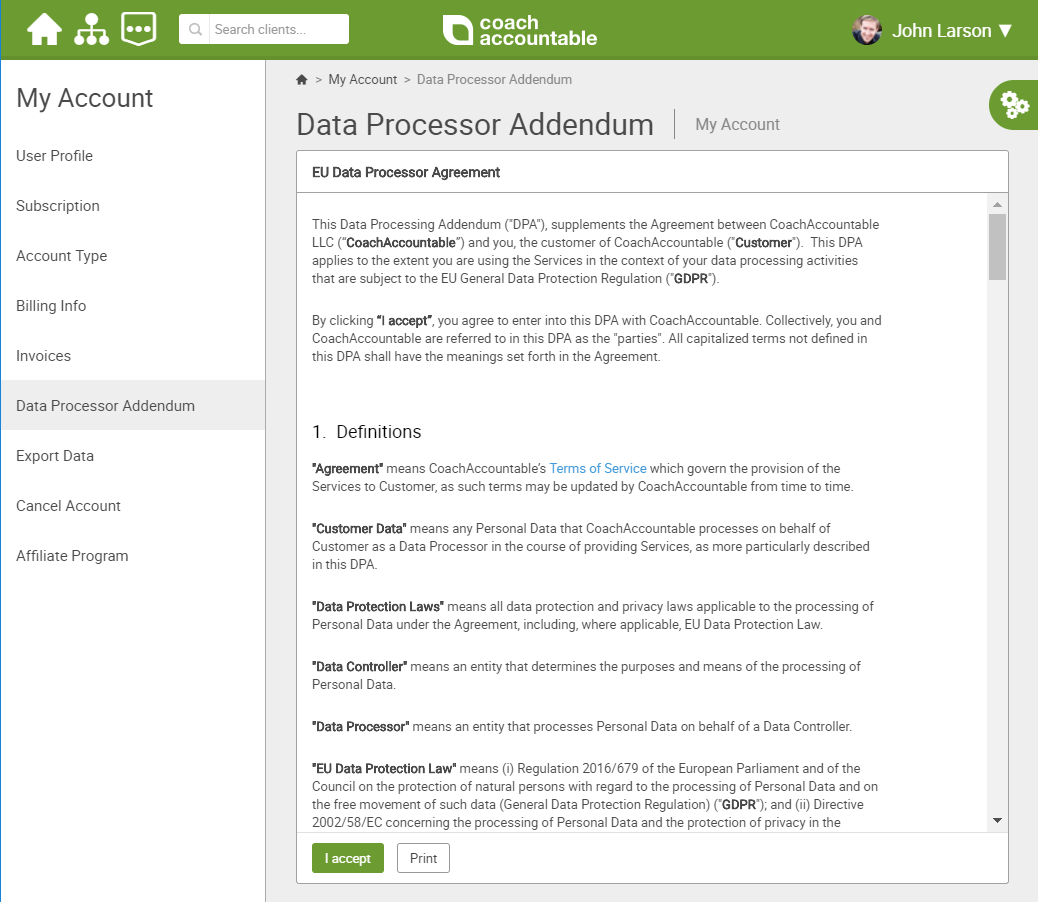
Task: Open the messages chat bubble icon
Action: point(139,29)
